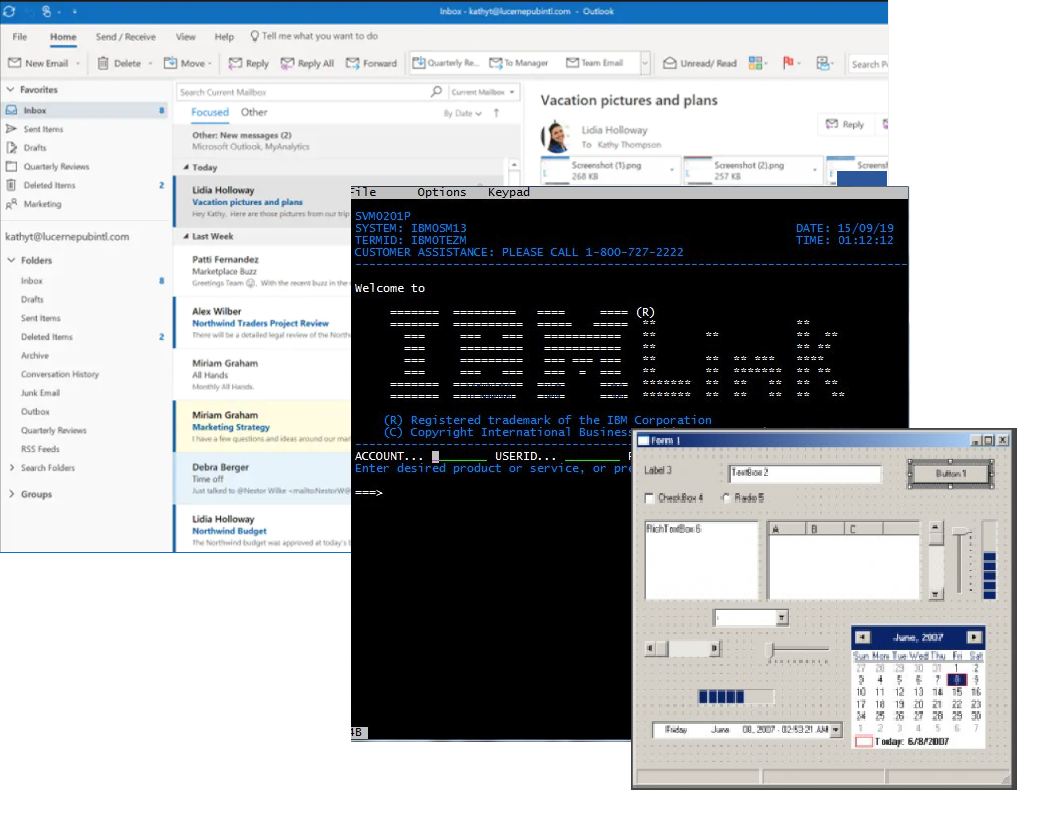Click Reply All in Outlook ribbon

coord(307,63)
